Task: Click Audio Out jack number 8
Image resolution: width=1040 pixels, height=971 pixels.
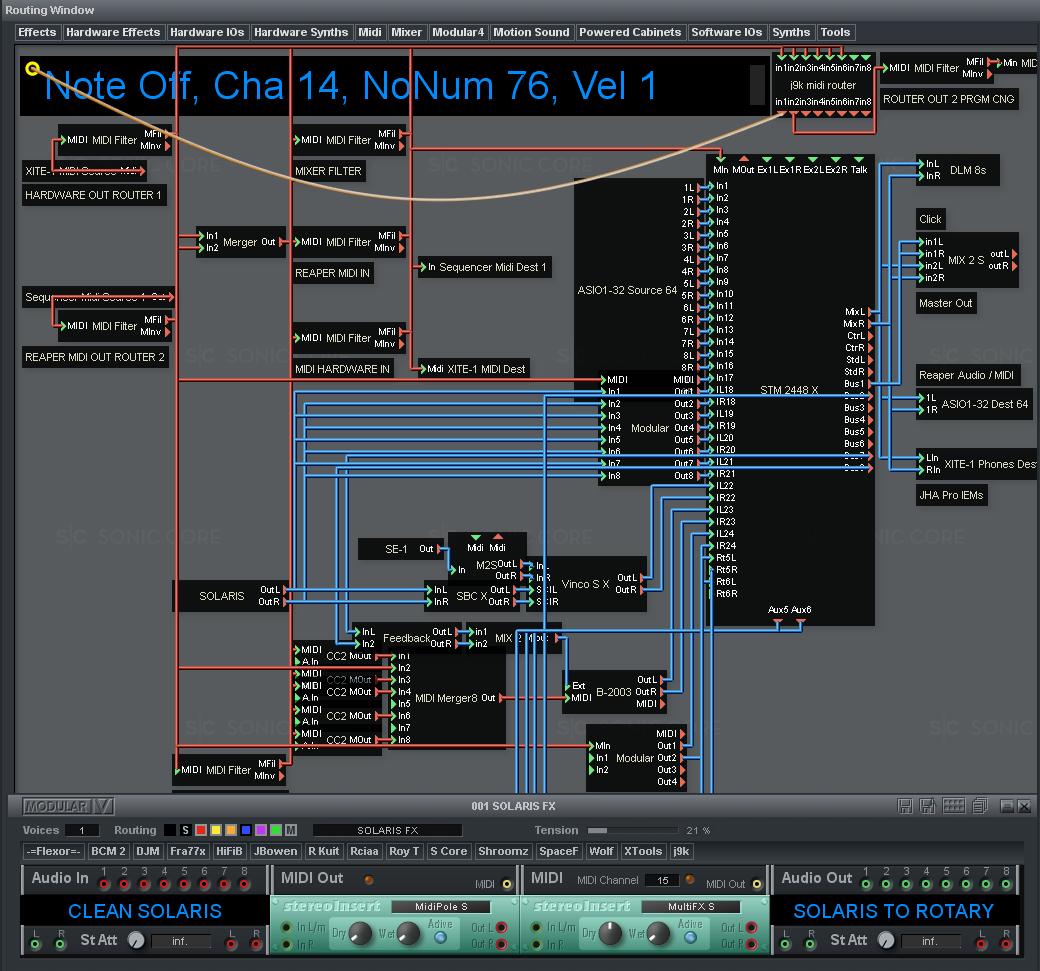Action: coord(1006,884)
